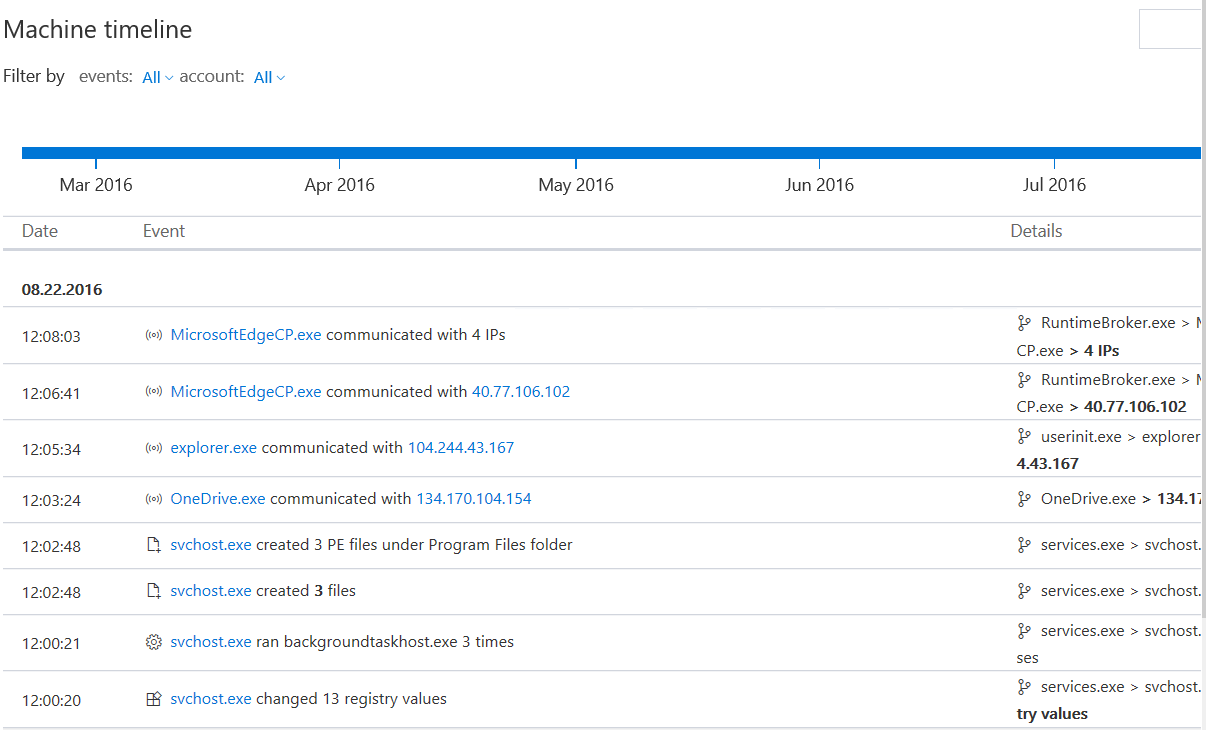The height and width of the screenshot is (730, 1206).
Task: Click gear icon on the backgroundtaskhost.exe event row
Action: pos(153,642)
